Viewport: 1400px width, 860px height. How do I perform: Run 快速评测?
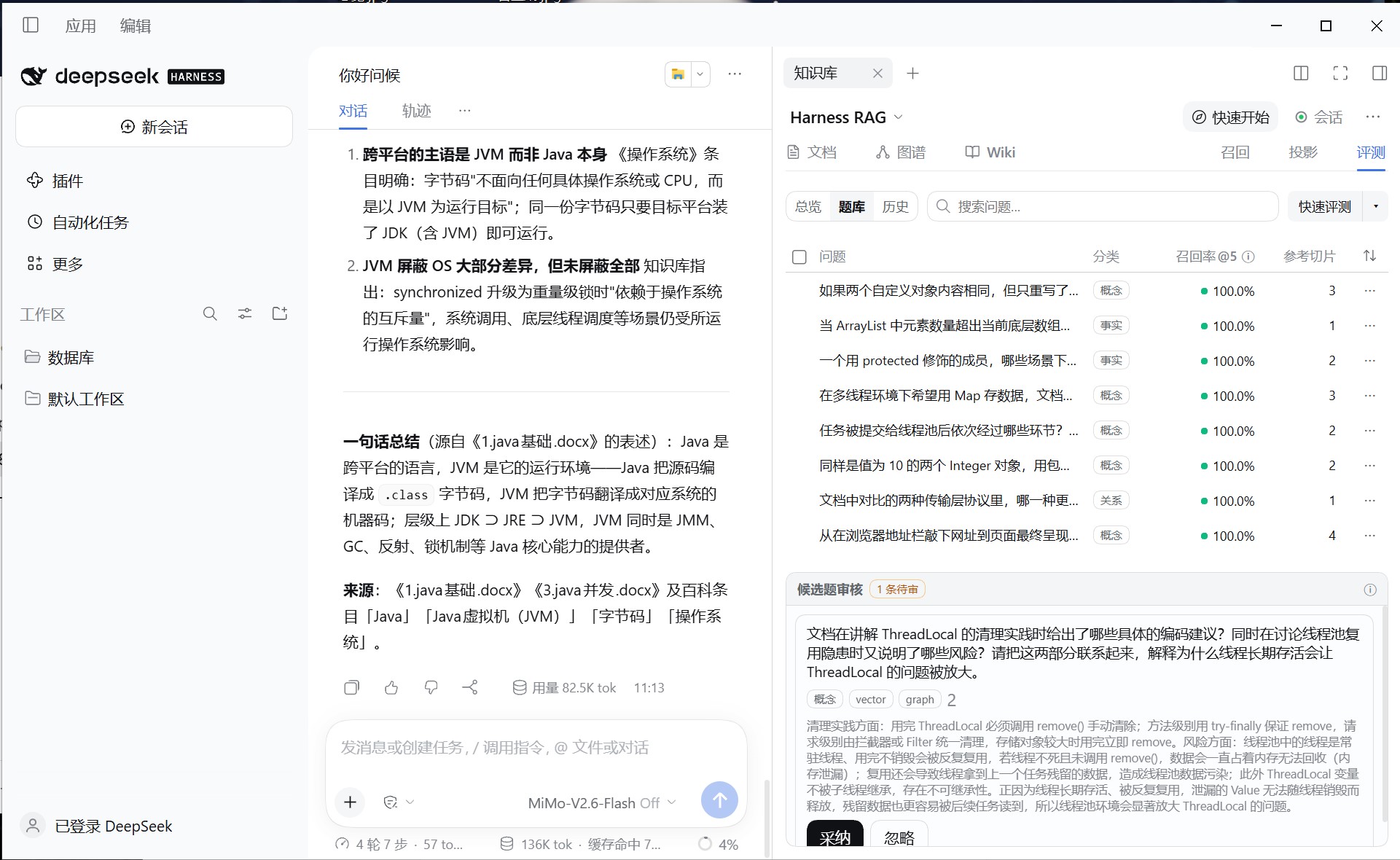1325,207
